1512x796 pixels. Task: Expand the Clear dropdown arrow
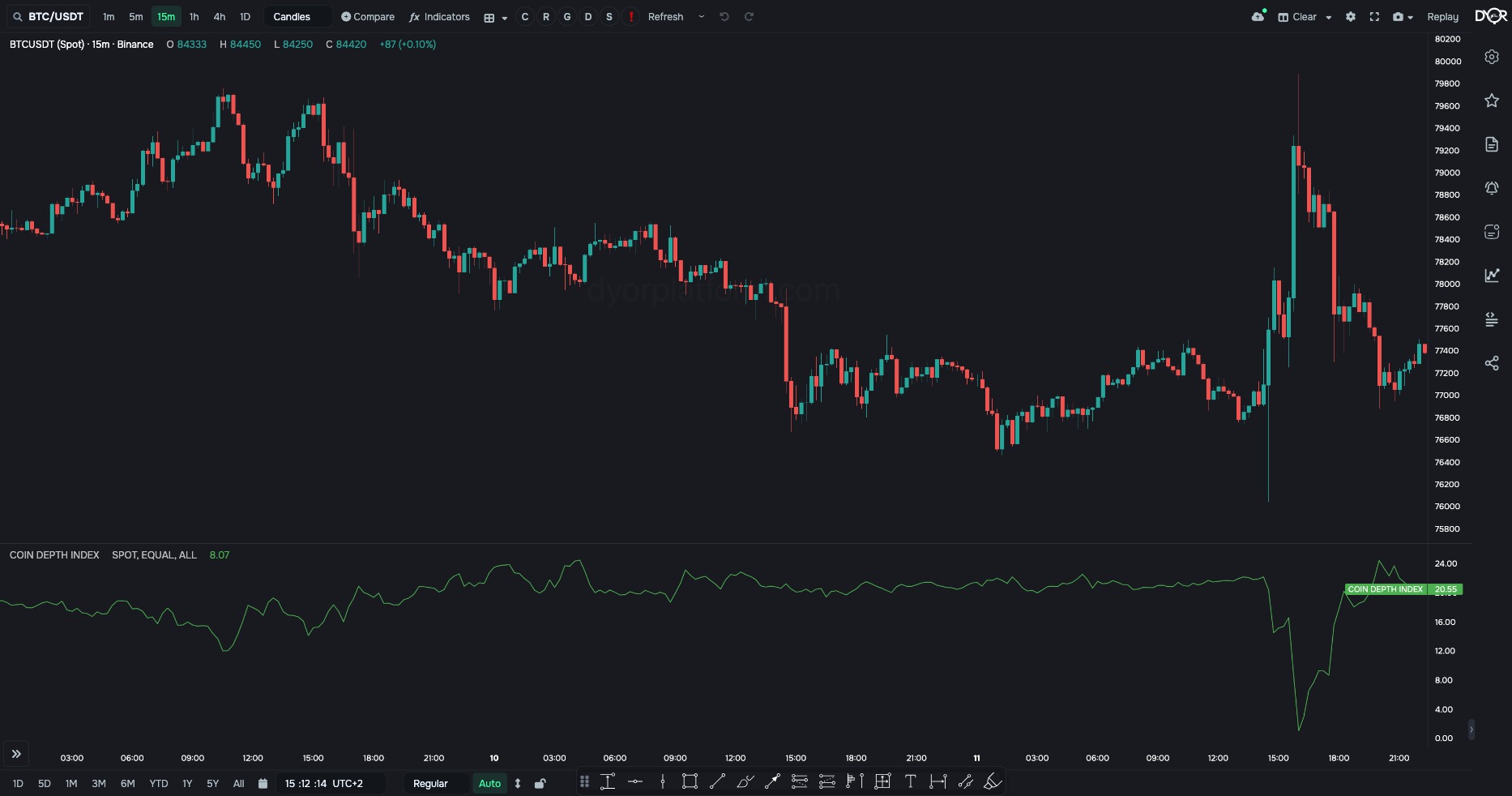[1329, 17]
